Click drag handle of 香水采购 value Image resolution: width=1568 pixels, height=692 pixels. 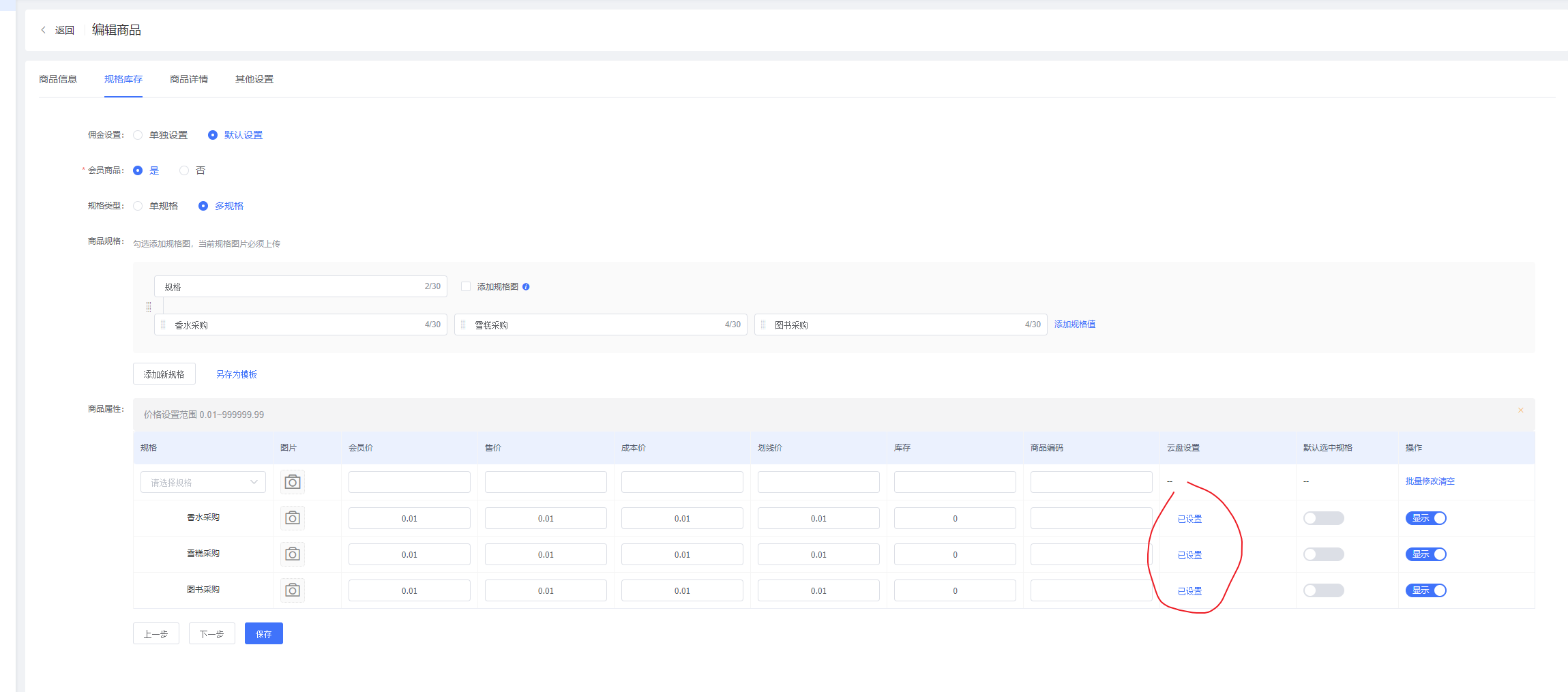pyautogui.click(x=163, y=325)
